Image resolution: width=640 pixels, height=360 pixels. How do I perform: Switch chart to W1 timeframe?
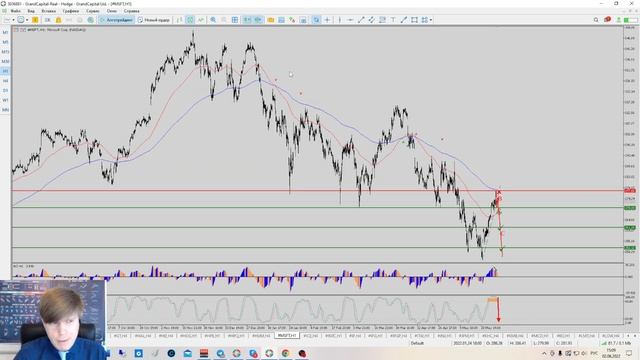pyautogui.click(x=5, y=100)
